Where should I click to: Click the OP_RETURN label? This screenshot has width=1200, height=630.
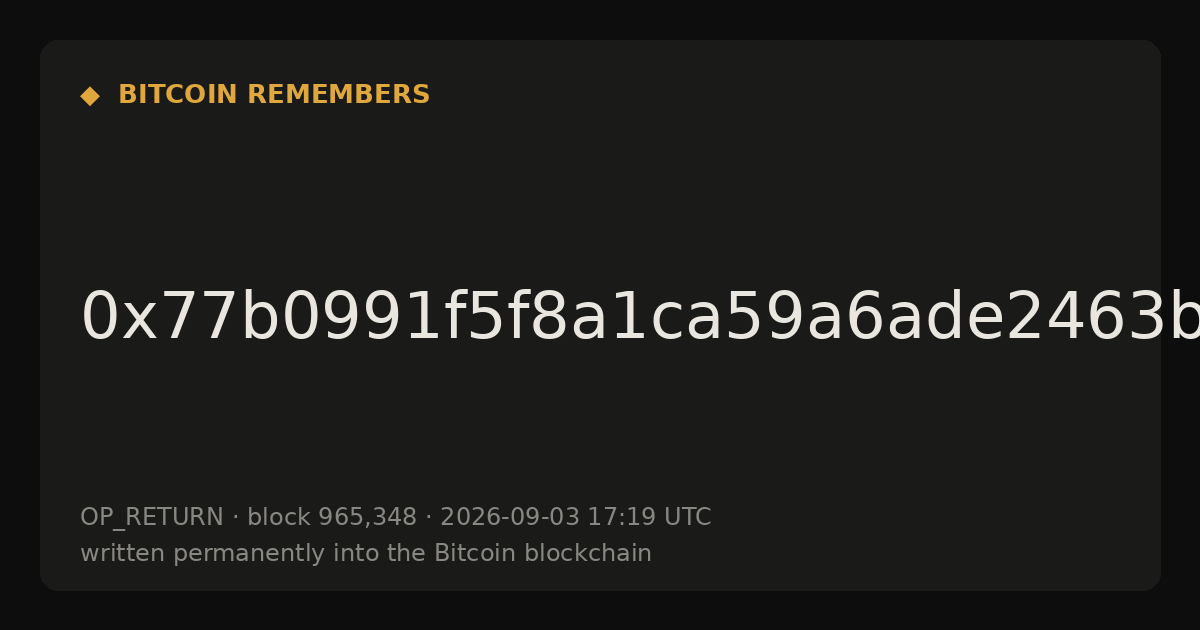point(152,518)
